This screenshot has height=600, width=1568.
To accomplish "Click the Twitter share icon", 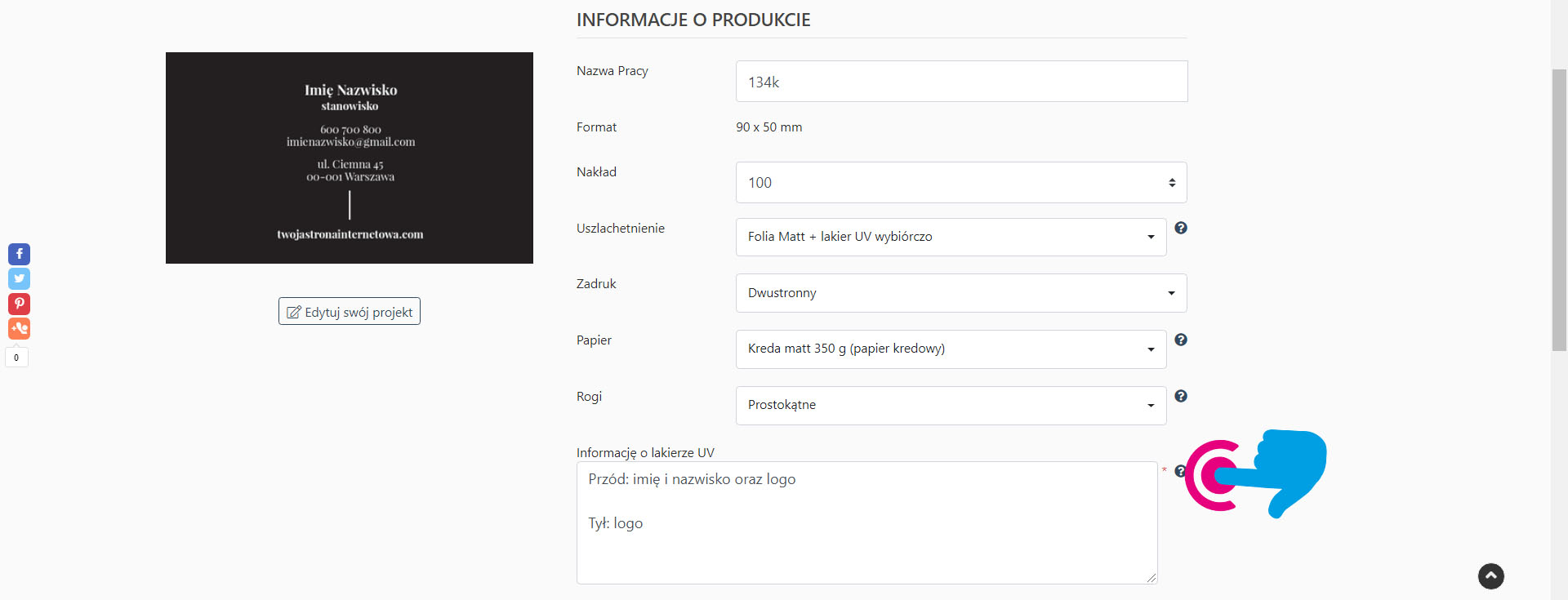I will click(x=19, y=278).
